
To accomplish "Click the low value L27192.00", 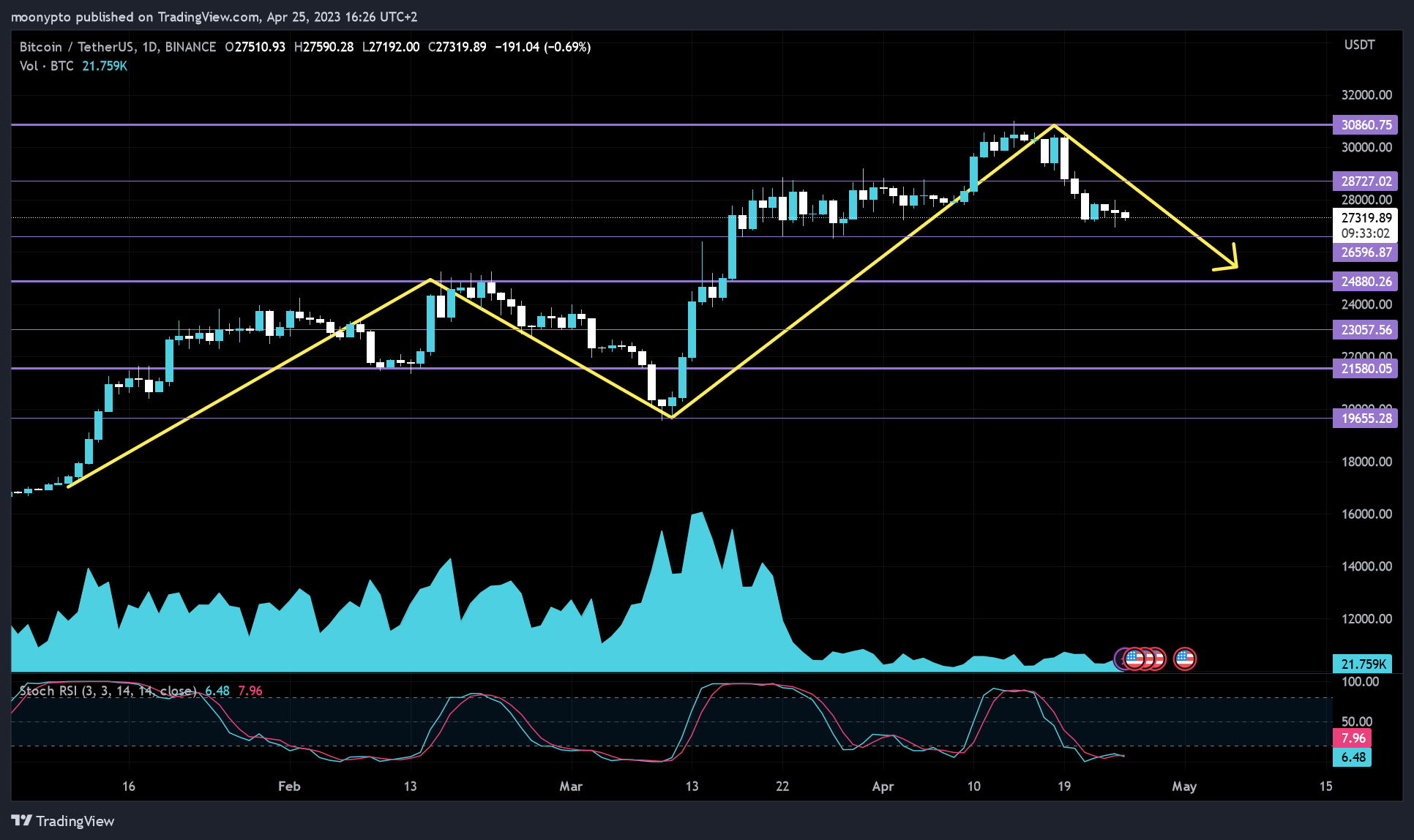I will (x=391, y=47).
